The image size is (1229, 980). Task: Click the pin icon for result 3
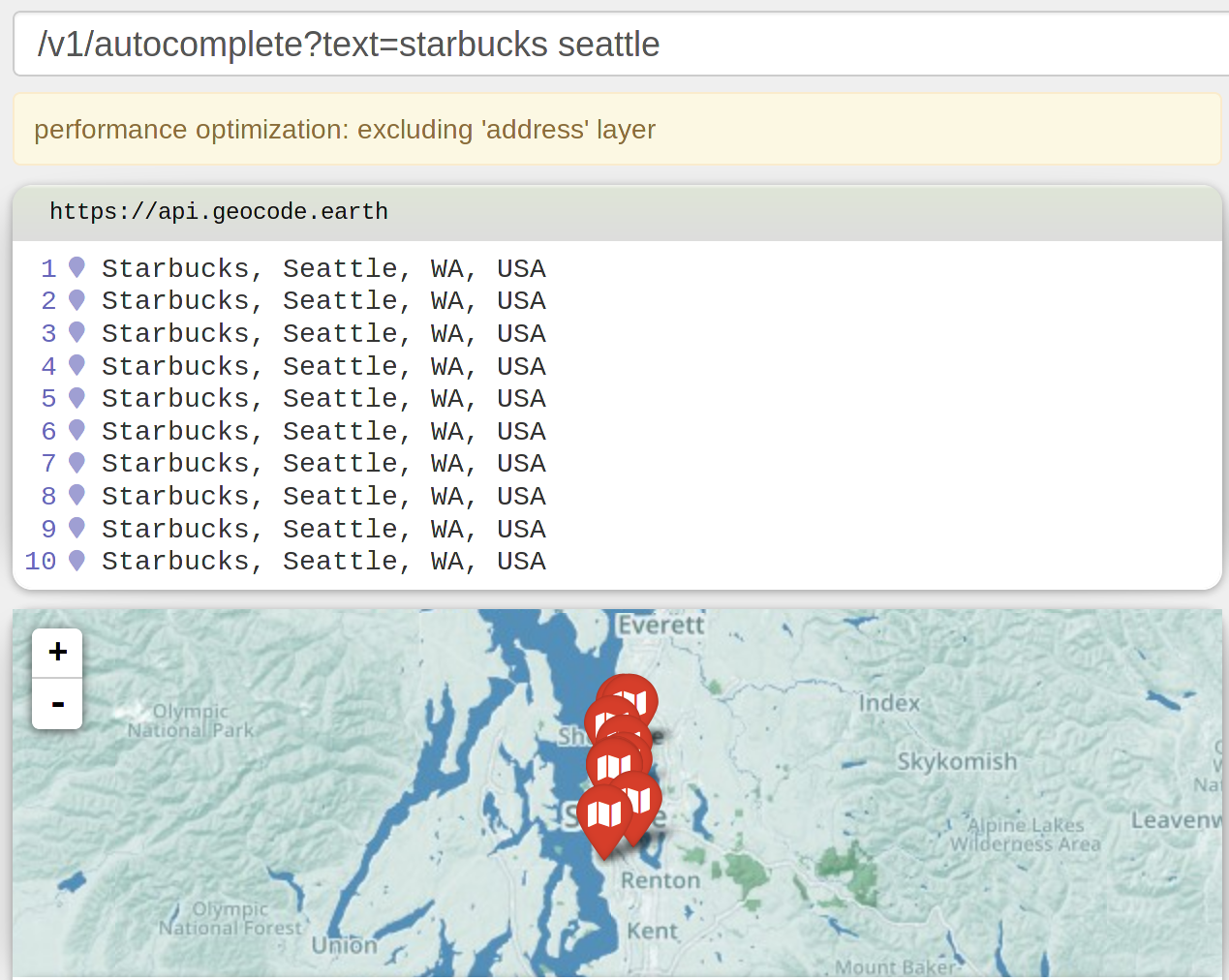(x=76, y=333)
